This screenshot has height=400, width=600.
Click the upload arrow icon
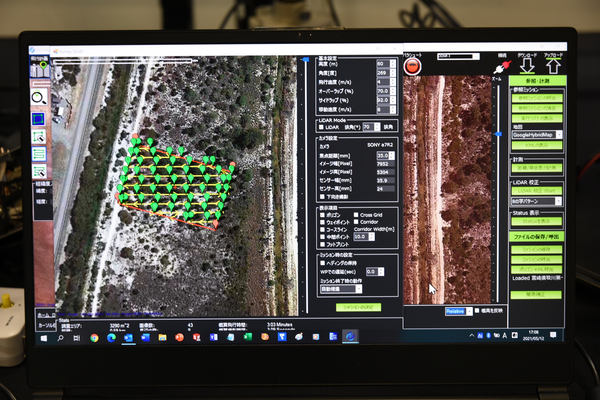point(553,66)
